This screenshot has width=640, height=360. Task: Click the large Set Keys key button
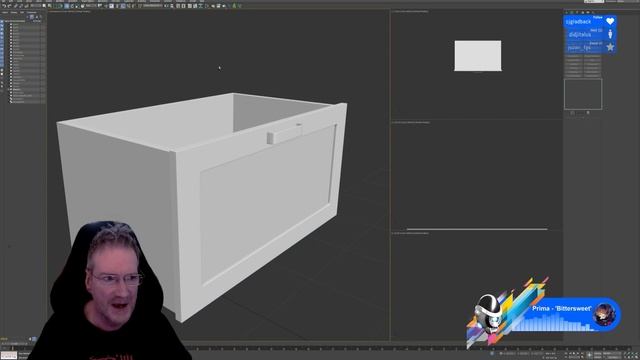tap(589, 355)
